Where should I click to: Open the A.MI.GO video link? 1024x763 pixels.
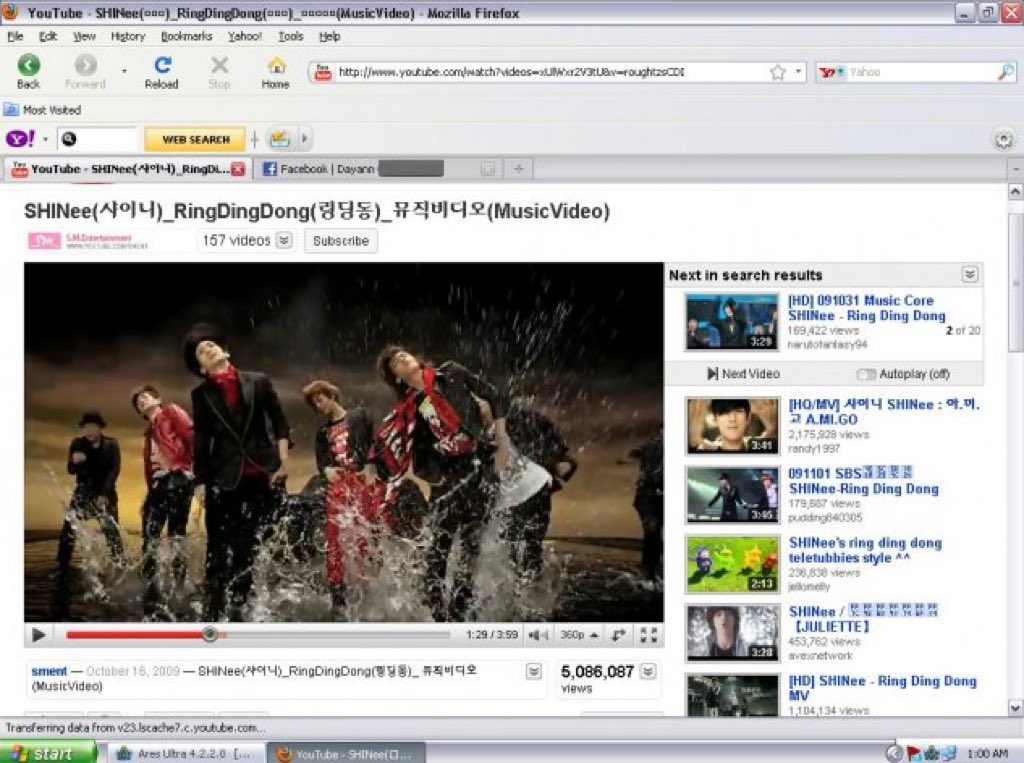click(884, 412)
